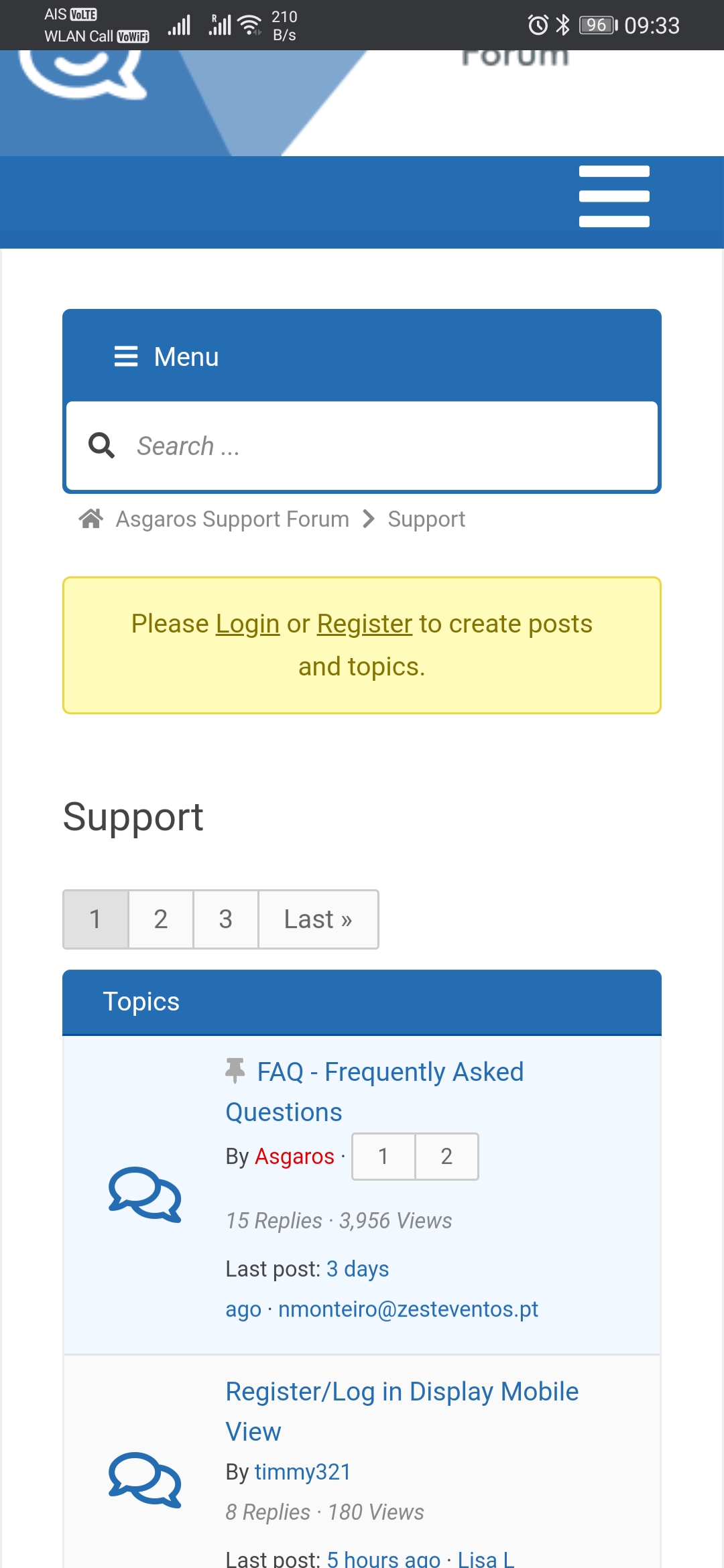Click the forum Menu bars icon
Image resolution: width=724 pixels, height=1568 pixels.
tap(126, 356)
